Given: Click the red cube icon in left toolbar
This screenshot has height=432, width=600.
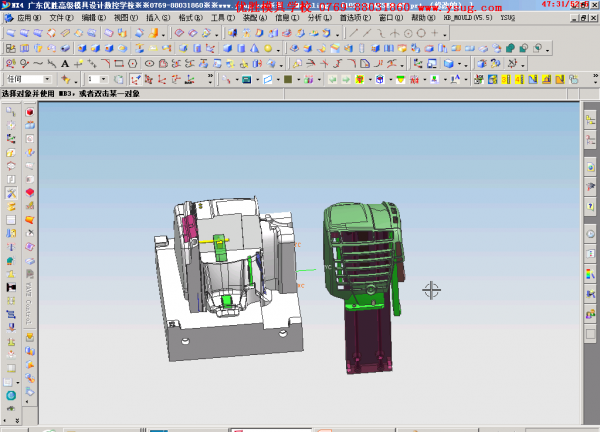Looking at the screenshot, I should [30, 112].
